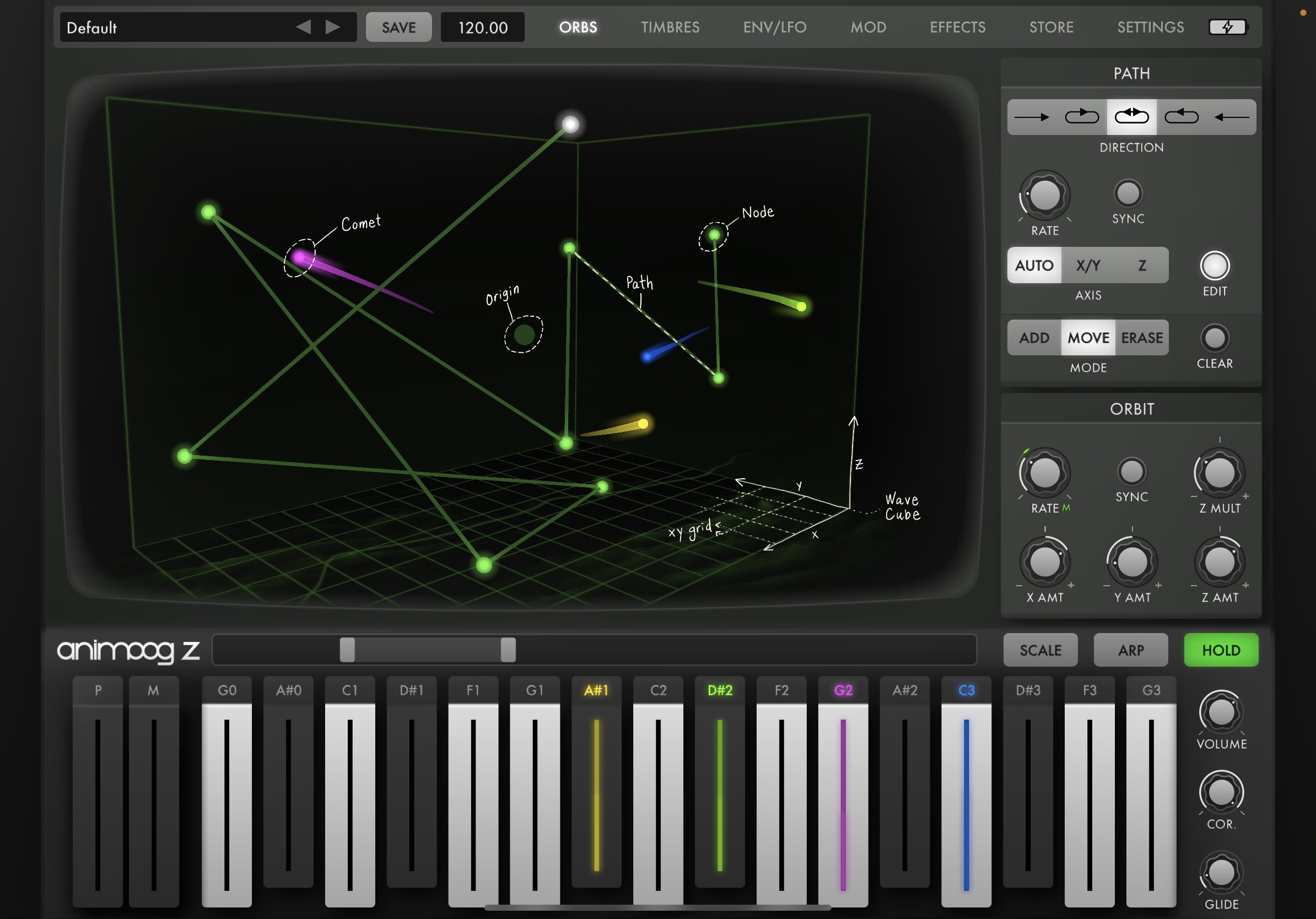Screen dimensions: 1316x919
Task: Select the forward loop path direction icon
Action: tap(1082, 117)
